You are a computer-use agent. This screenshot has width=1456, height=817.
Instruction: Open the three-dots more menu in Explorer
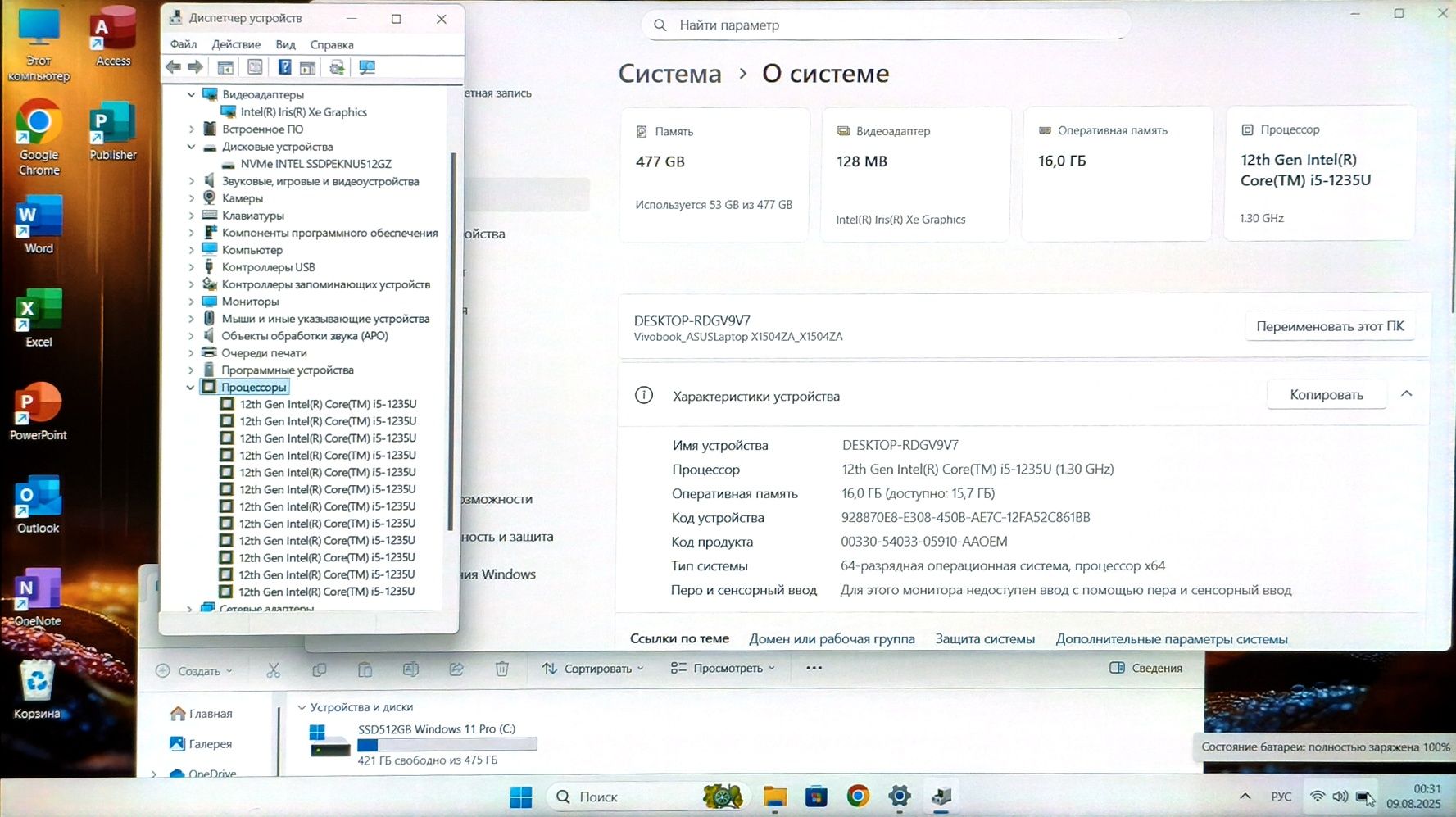814,668
